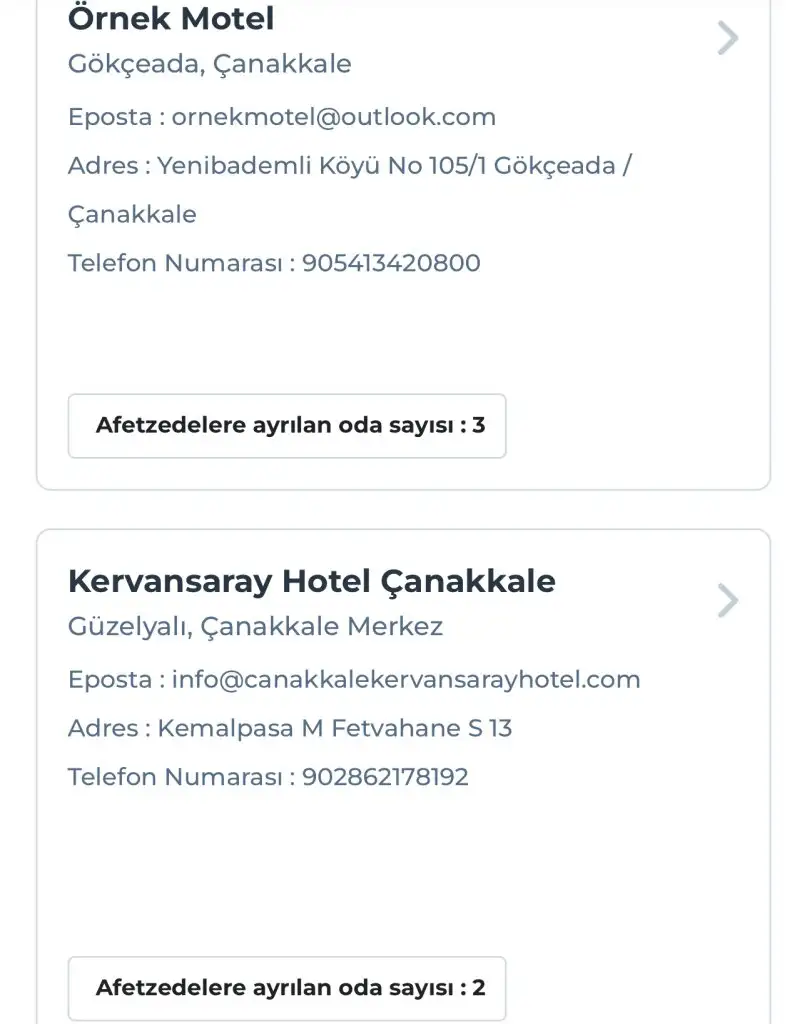This screenshot has height=1024, width=807.
Task: Expand Kervansaray Hotel Çanakkale chevron arrow
Action: coord(728,601)
